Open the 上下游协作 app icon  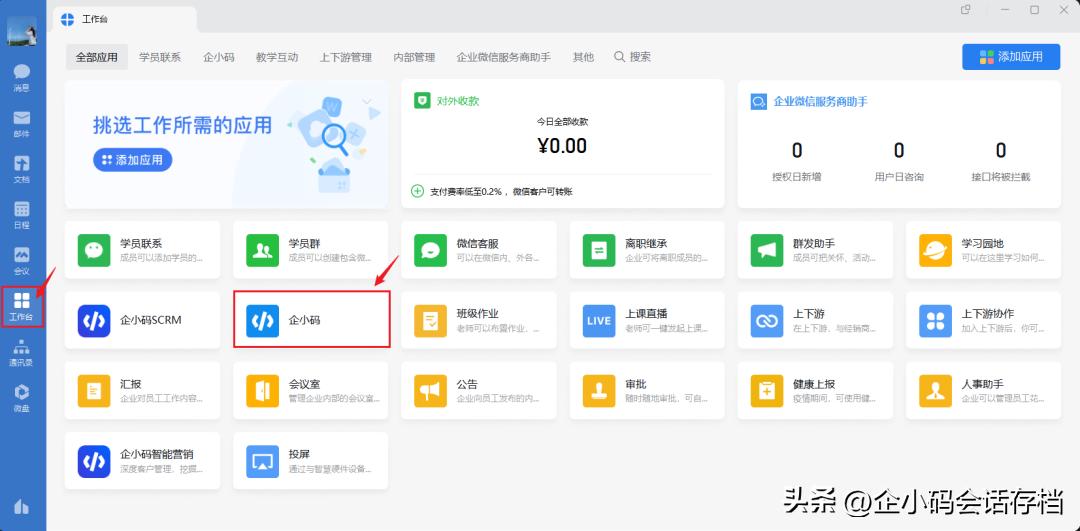[935, 320]
